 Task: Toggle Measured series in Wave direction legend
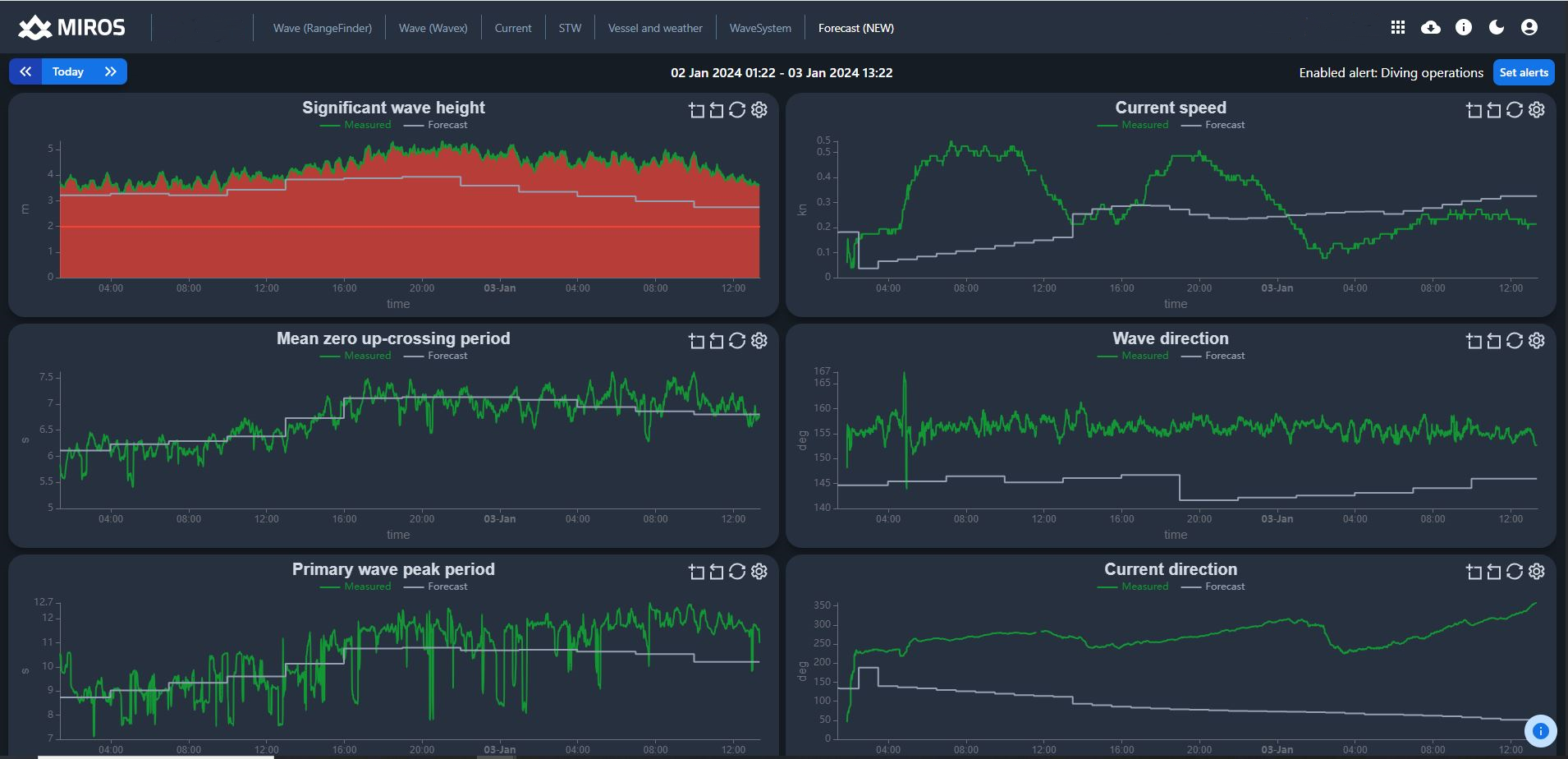(x=1134, y=356)
